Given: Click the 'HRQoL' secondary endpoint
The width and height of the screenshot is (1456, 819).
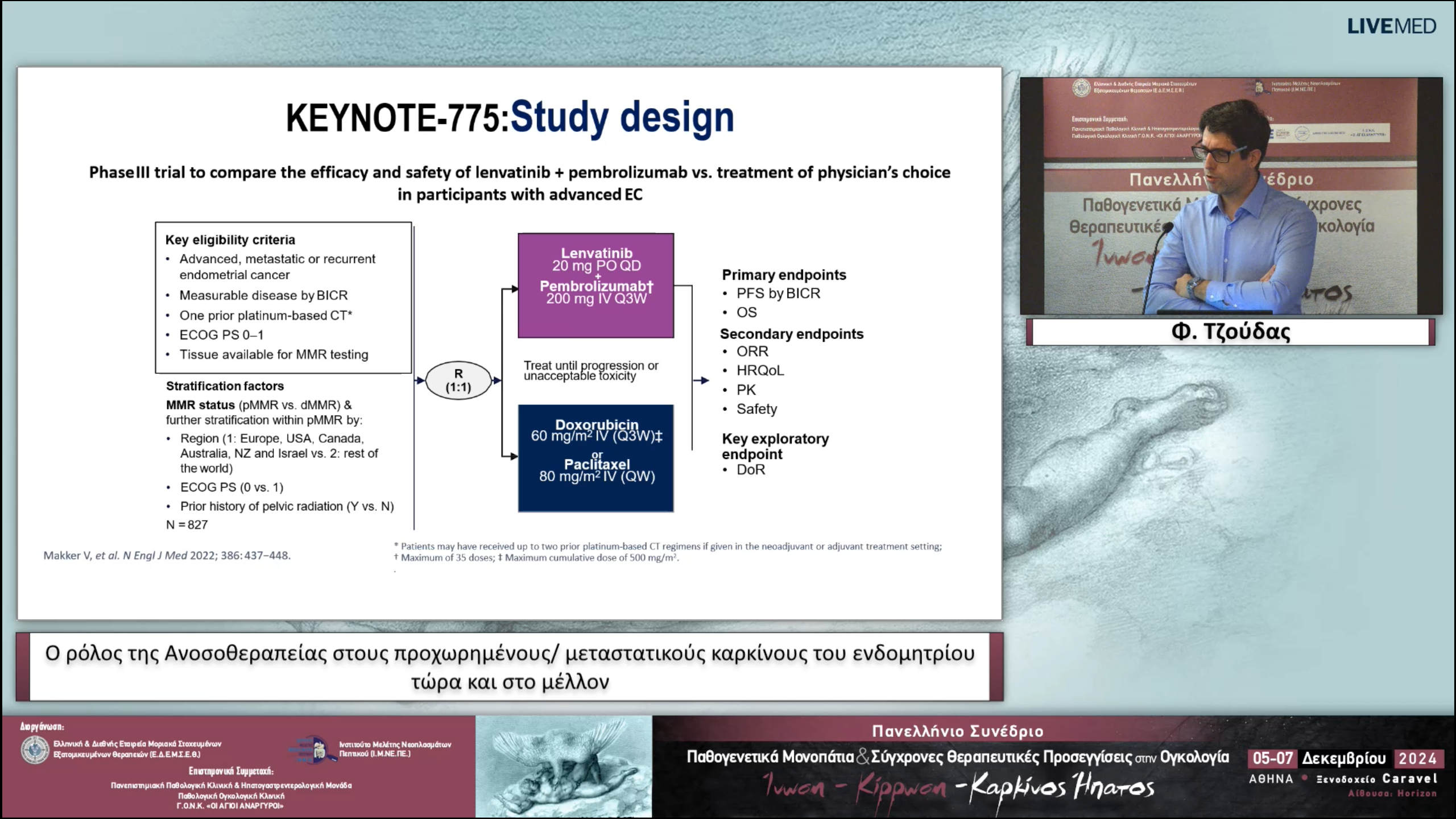Looking at the screenshot, I should [x=760, y=370].
